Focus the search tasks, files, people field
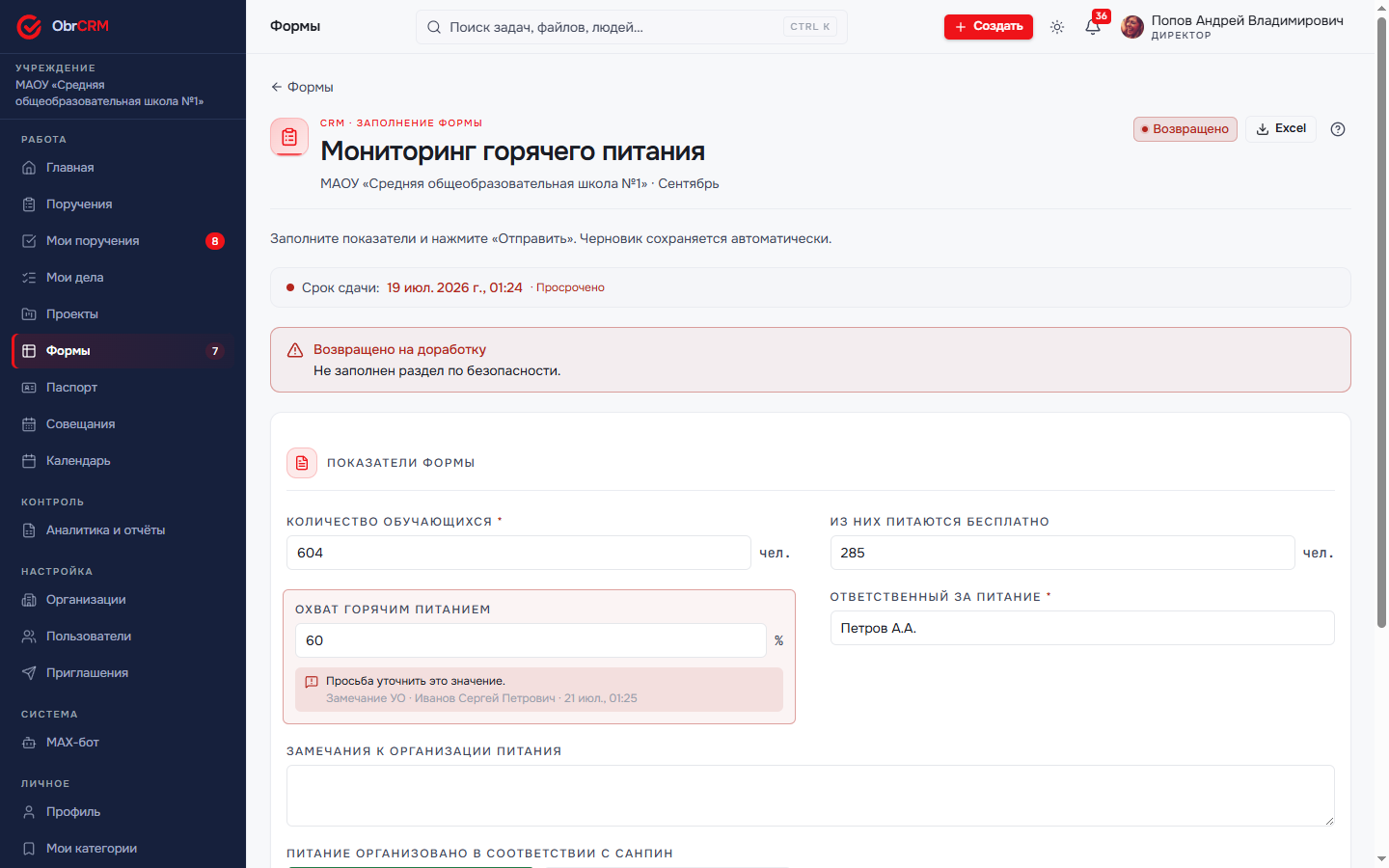Image resolution: width=1389 pixels, height=868 pixels. click(x=631, y=27)
